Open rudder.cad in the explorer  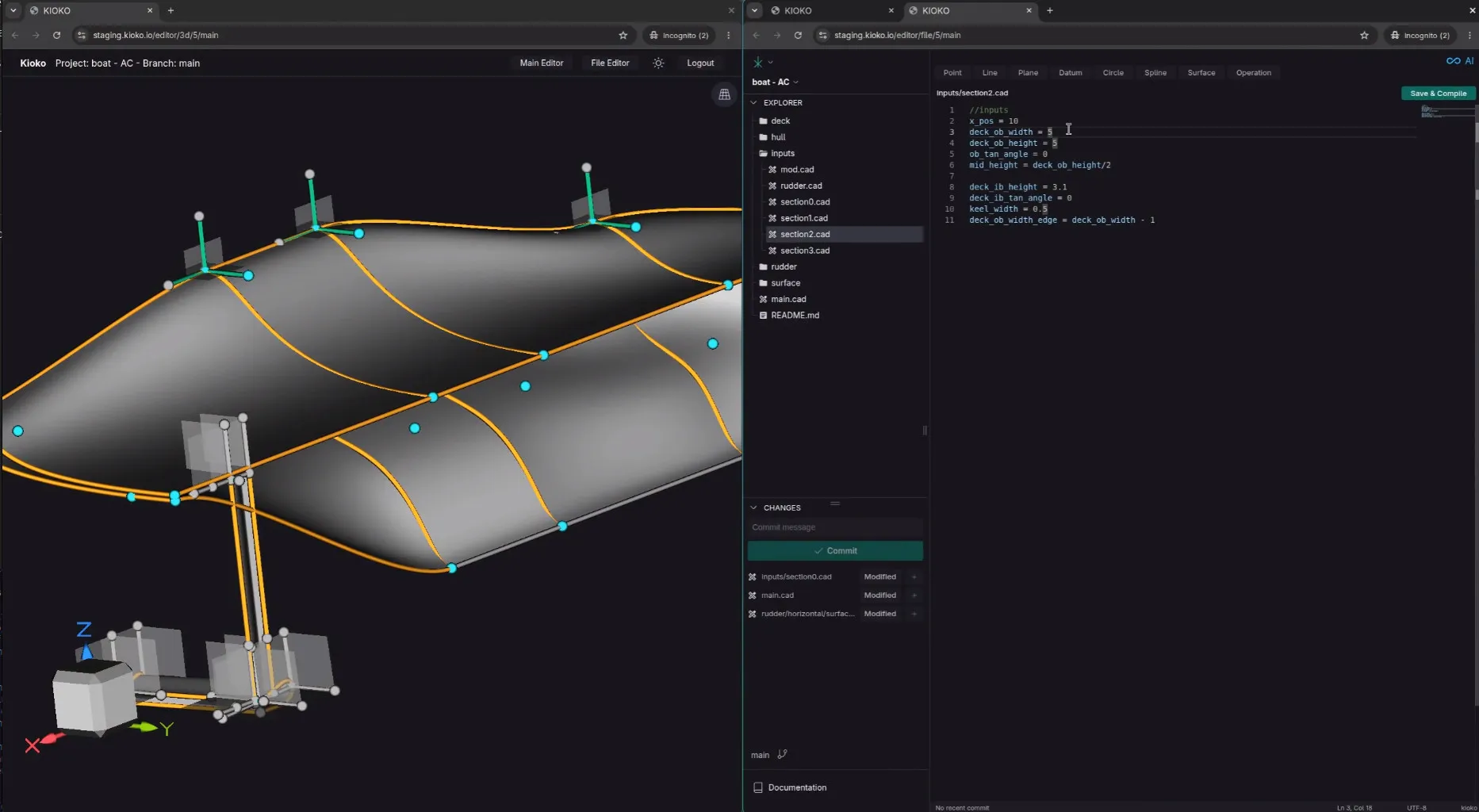(800, 186)
